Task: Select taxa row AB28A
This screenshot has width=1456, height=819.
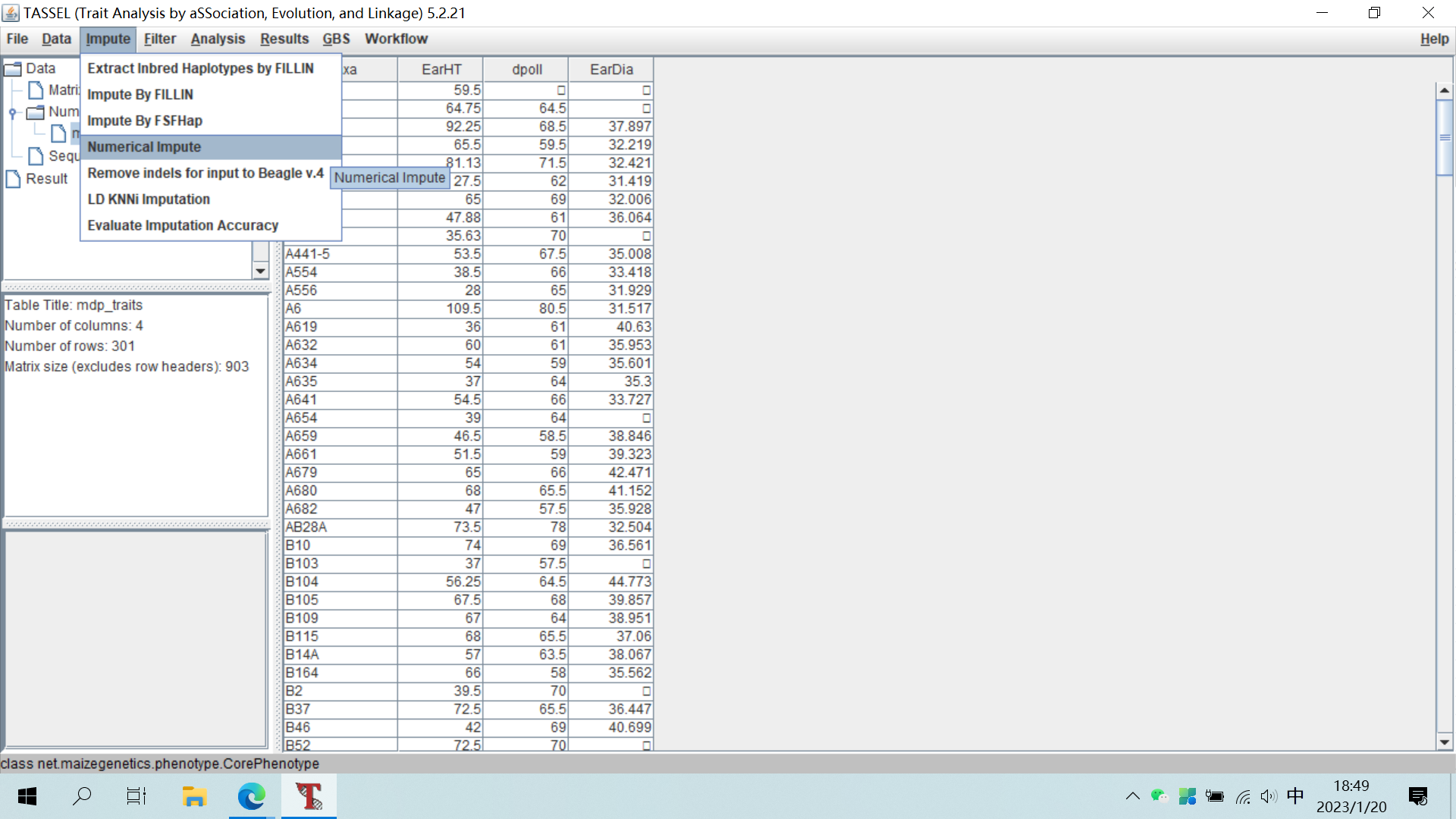Action: pyautogui.click(x=340, y=527)
